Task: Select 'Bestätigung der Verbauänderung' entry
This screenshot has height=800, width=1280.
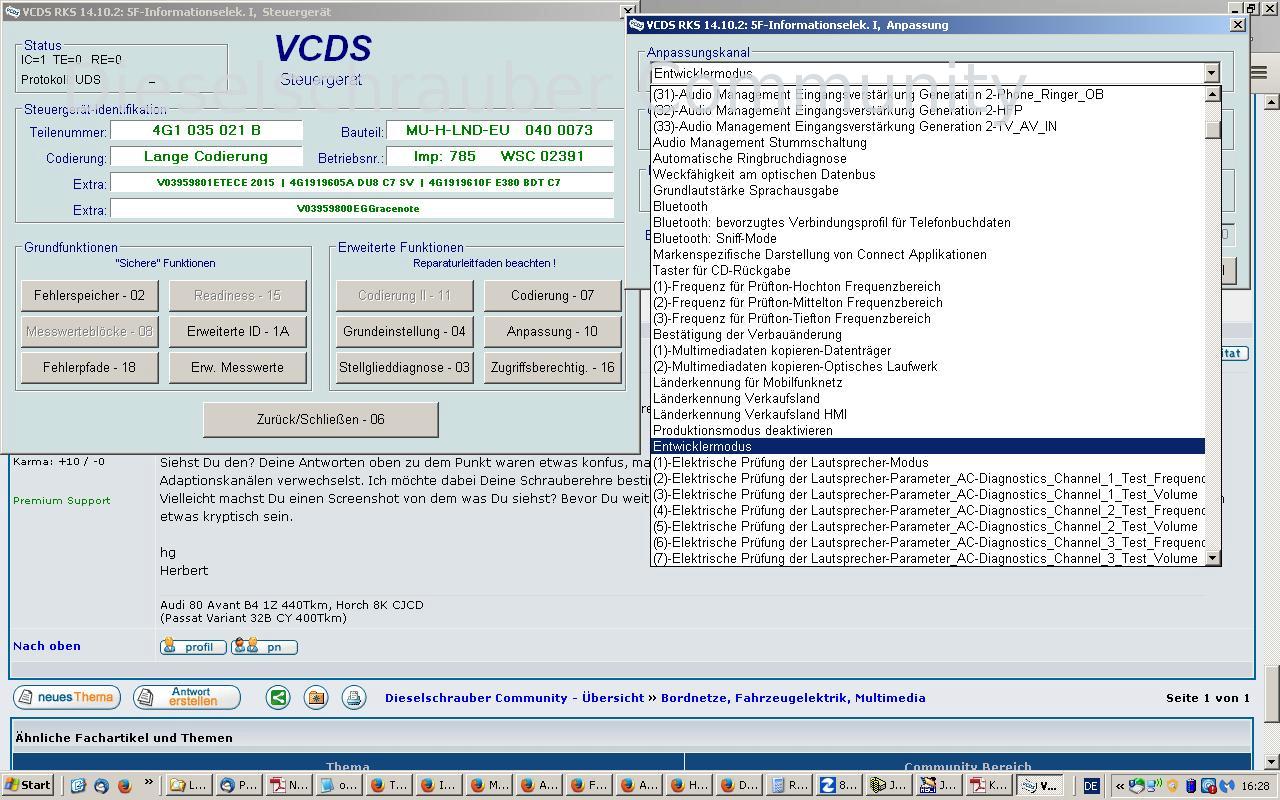Action: tap(928, 334)
